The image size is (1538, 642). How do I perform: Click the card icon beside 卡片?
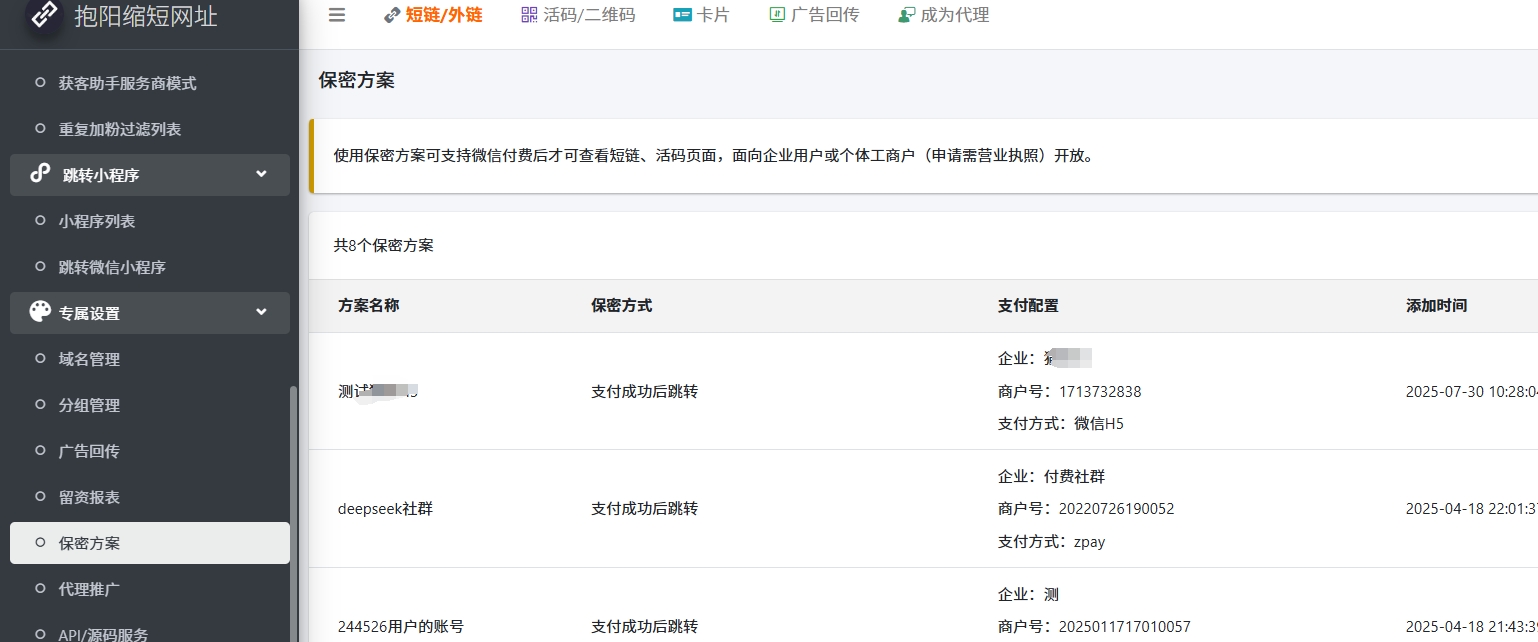(x=683, y=15)
